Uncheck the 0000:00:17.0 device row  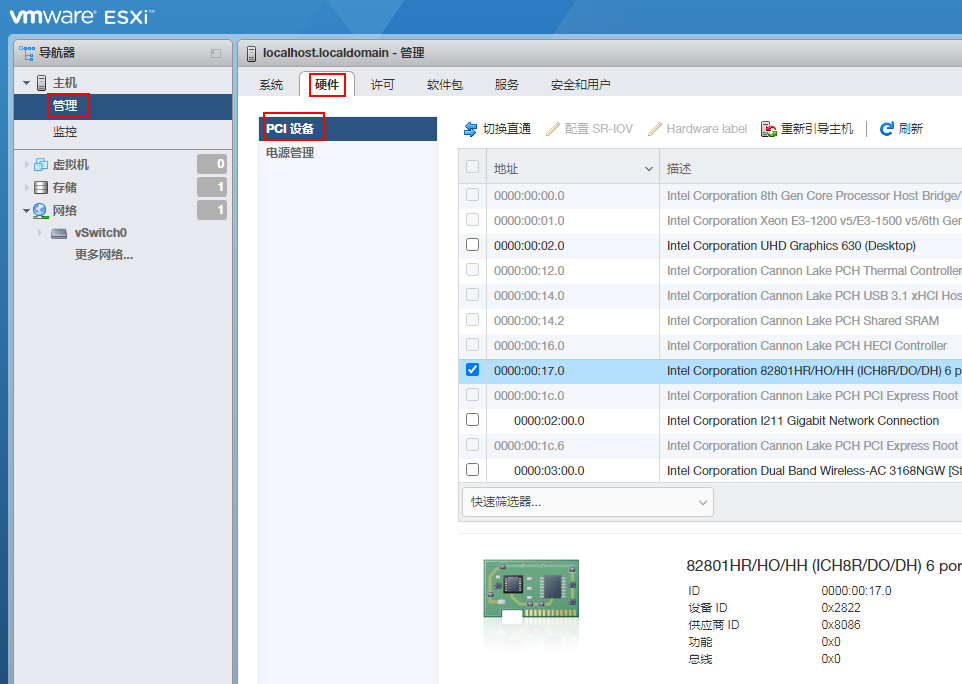point(472,370)
